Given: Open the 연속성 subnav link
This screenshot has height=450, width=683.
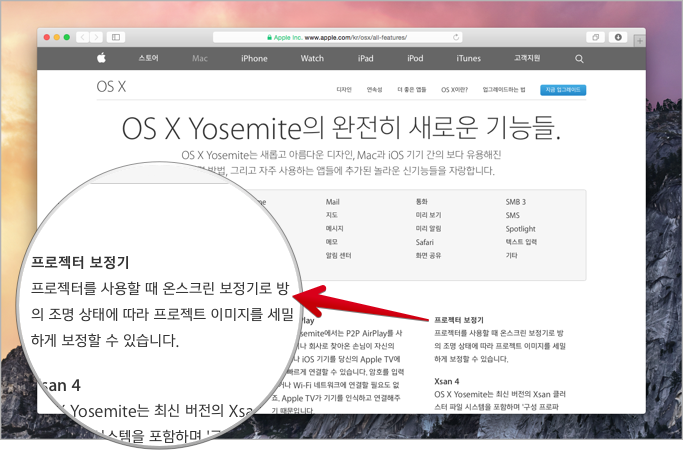Looking at the screenshot, I should click(374, 90).
